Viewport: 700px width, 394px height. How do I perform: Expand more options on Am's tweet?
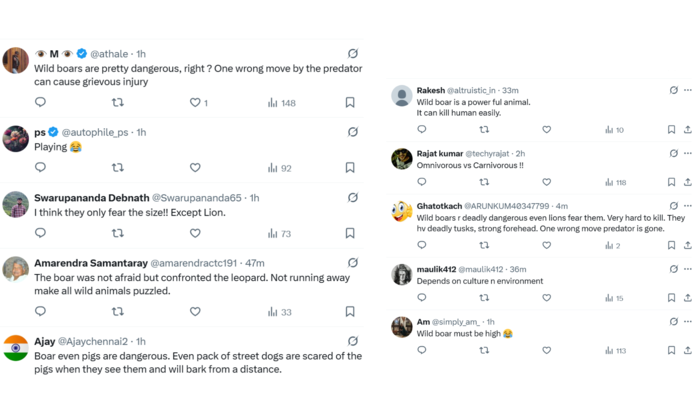688,321
